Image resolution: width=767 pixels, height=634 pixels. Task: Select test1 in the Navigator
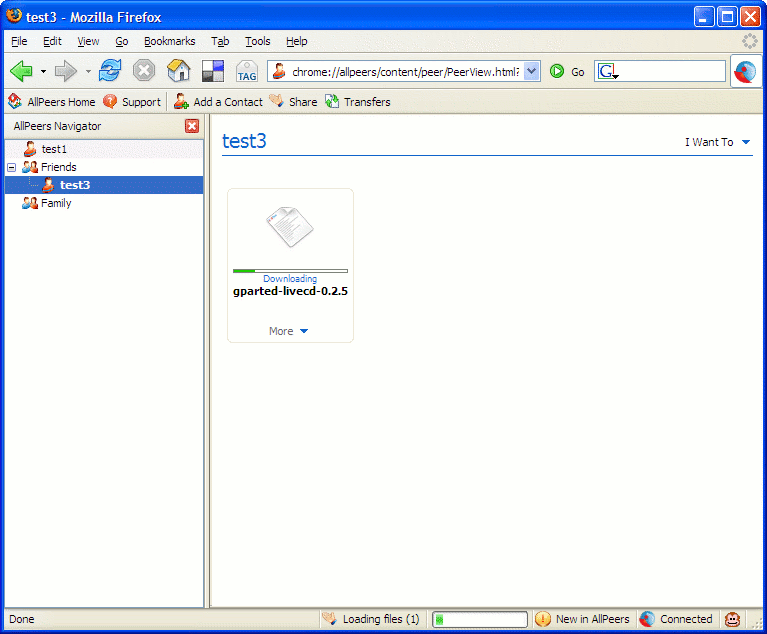coord(104,149)
